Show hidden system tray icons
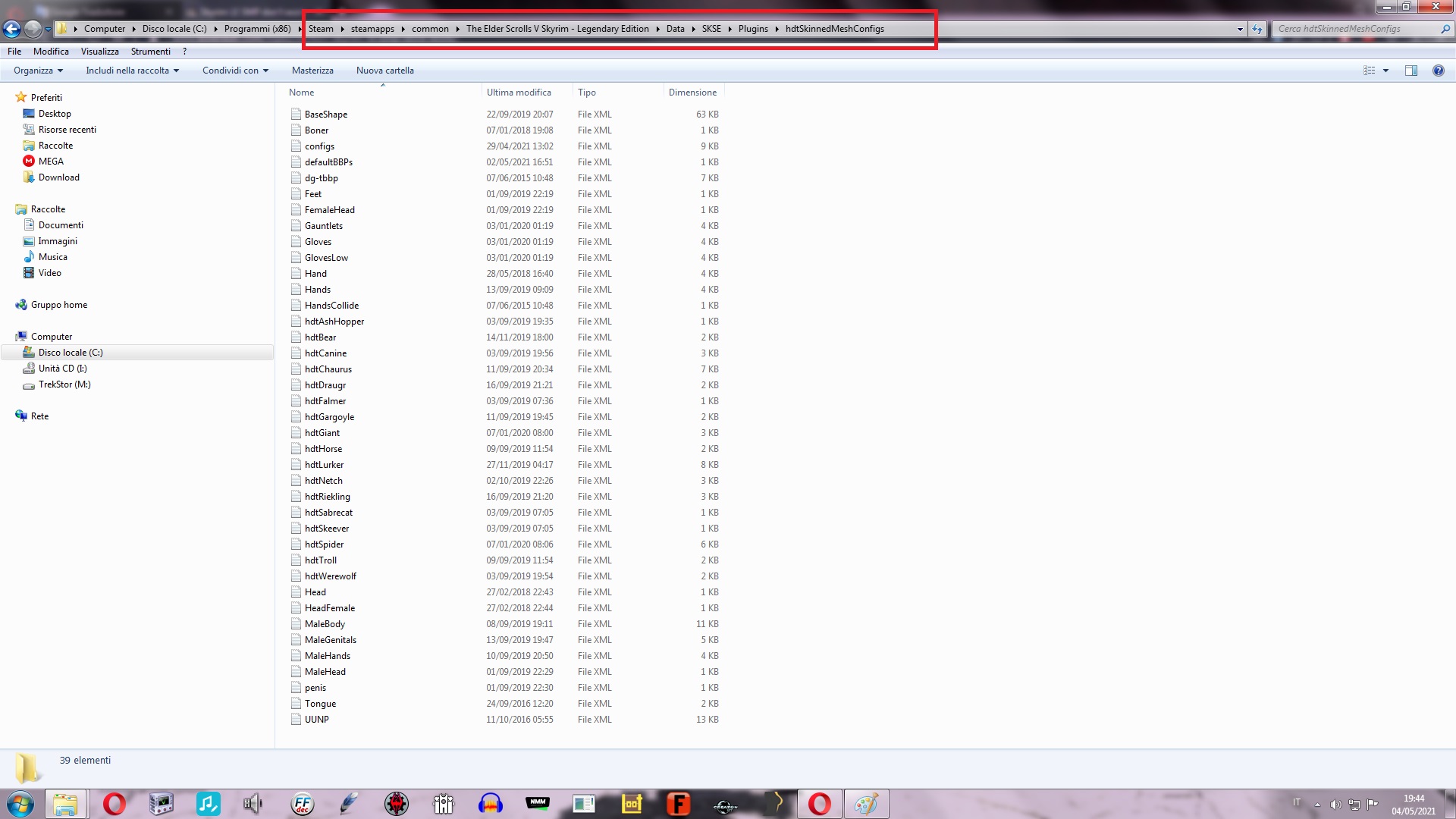1456x819 pixels. click(1317, 805)
